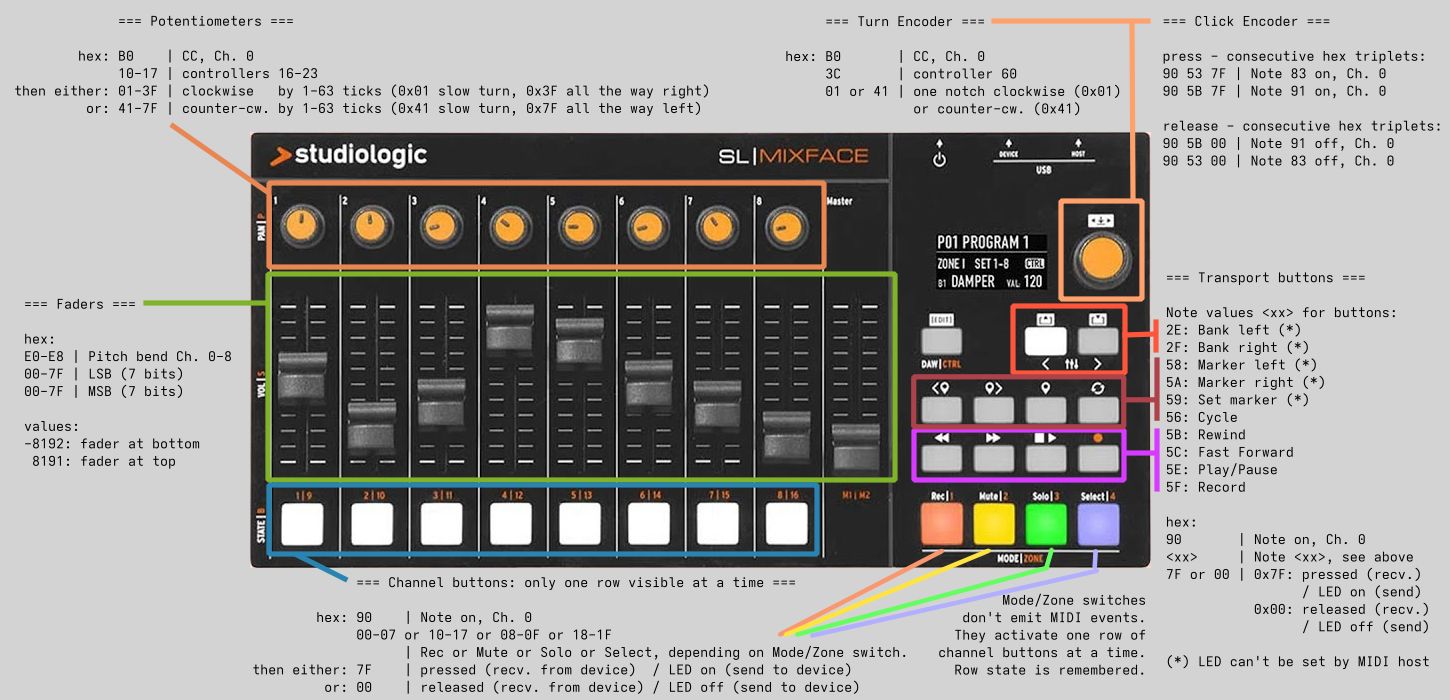Click the Marker right button
This screenshot has width=1450, height=700.
[993, 408]
